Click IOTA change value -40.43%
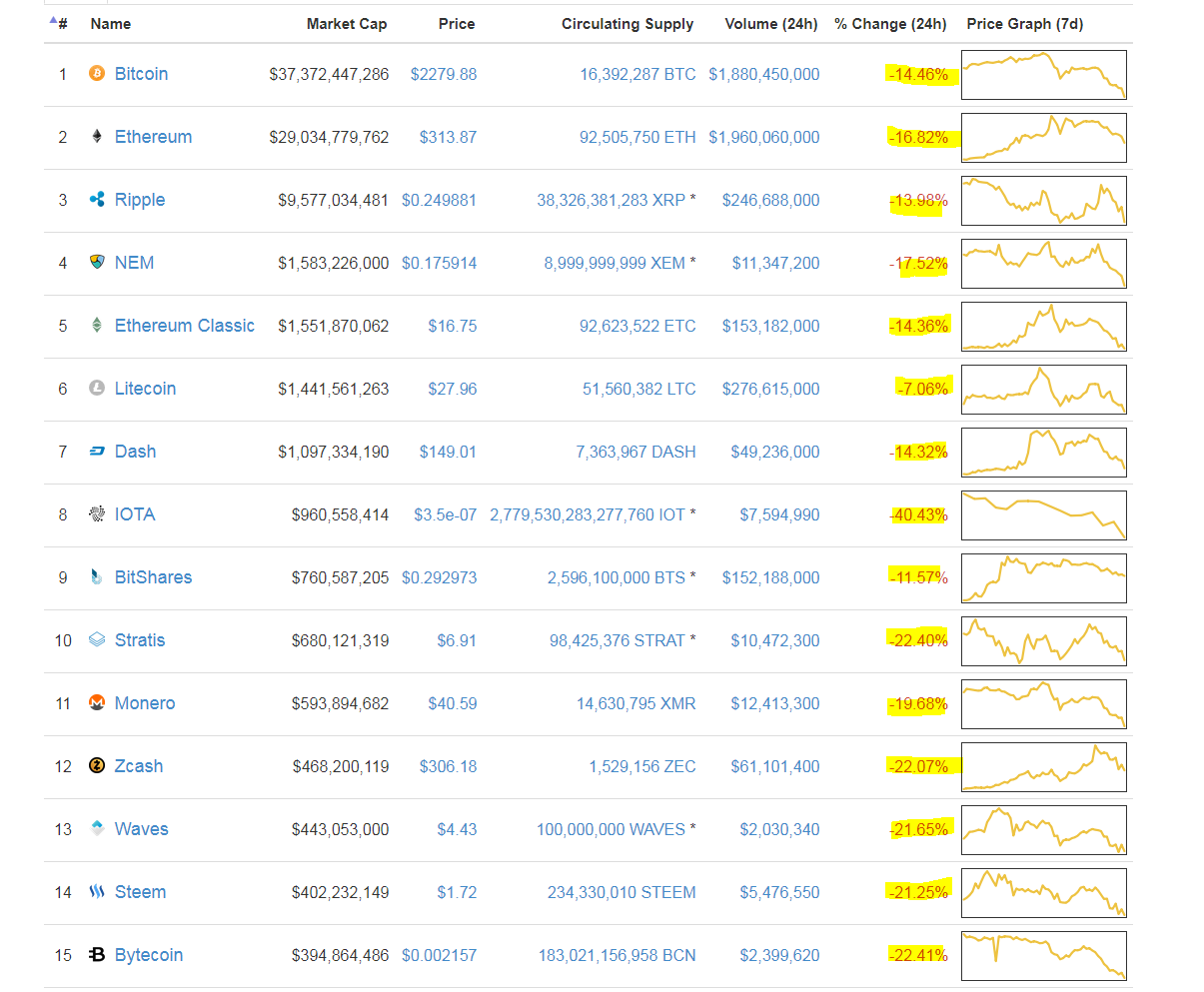This screenshot has width=1204, height=992. coord(919,514)
